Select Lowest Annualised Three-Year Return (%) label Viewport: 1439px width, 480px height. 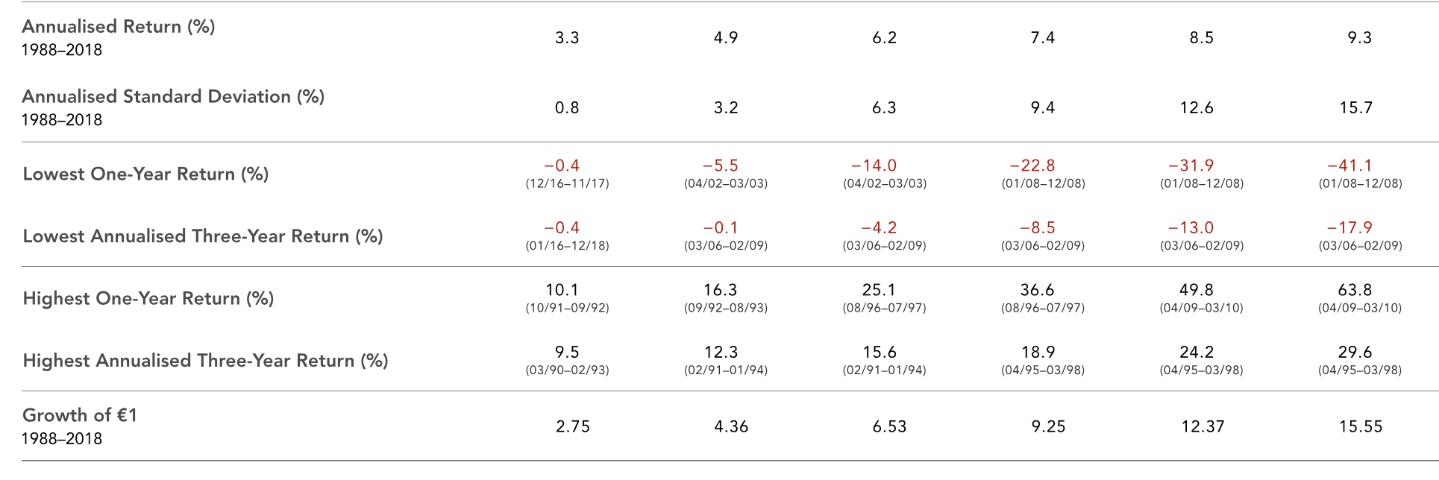click(203, 237)
